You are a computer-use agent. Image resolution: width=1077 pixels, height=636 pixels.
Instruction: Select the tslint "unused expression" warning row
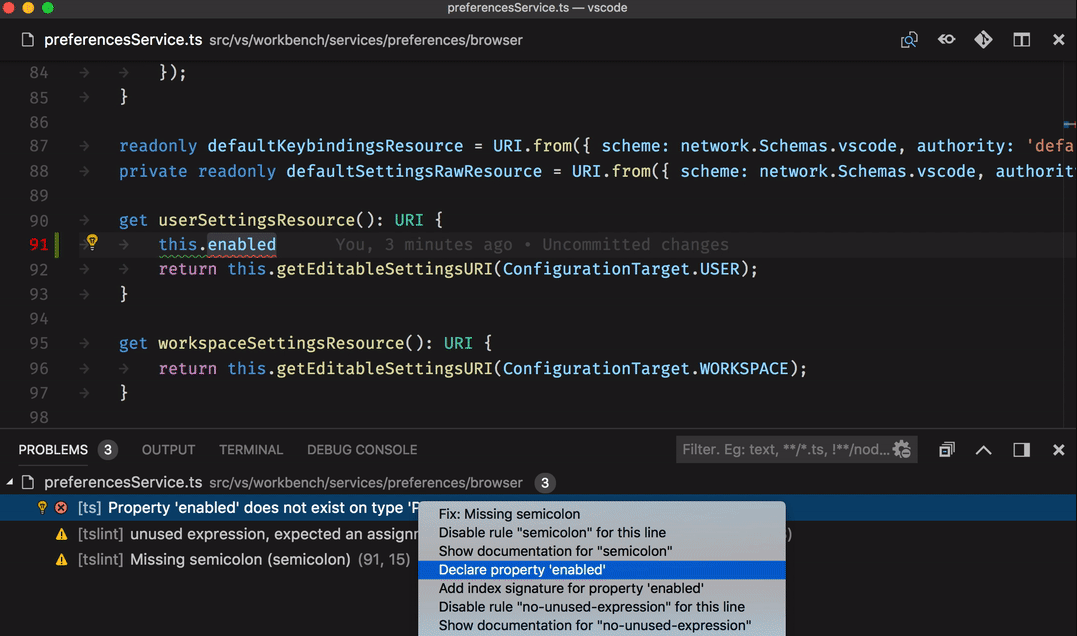(240, 534)
